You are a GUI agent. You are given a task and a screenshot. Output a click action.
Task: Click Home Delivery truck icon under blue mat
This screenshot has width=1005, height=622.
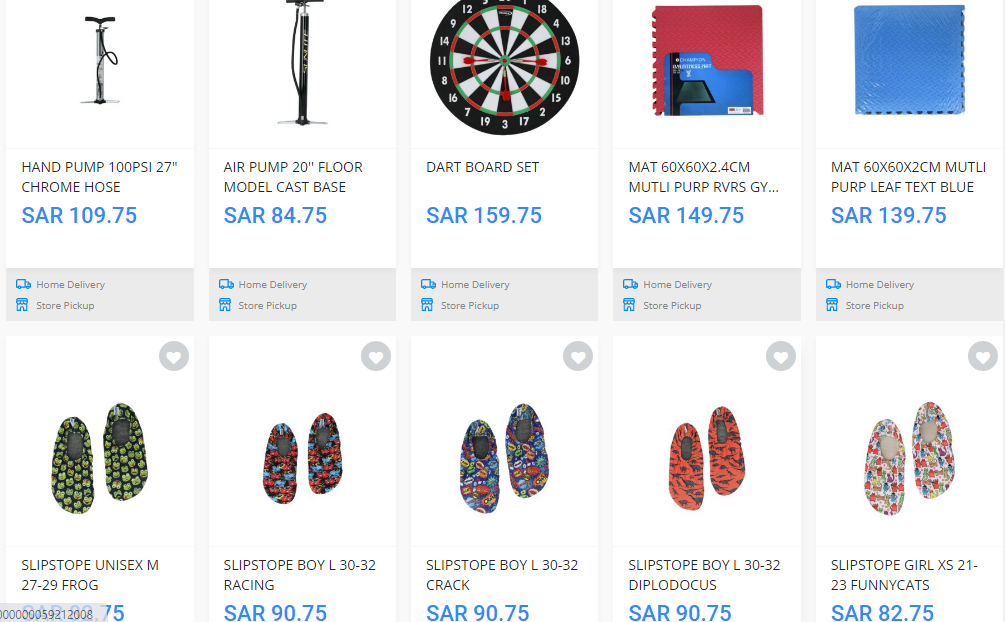tap(833, 284)
